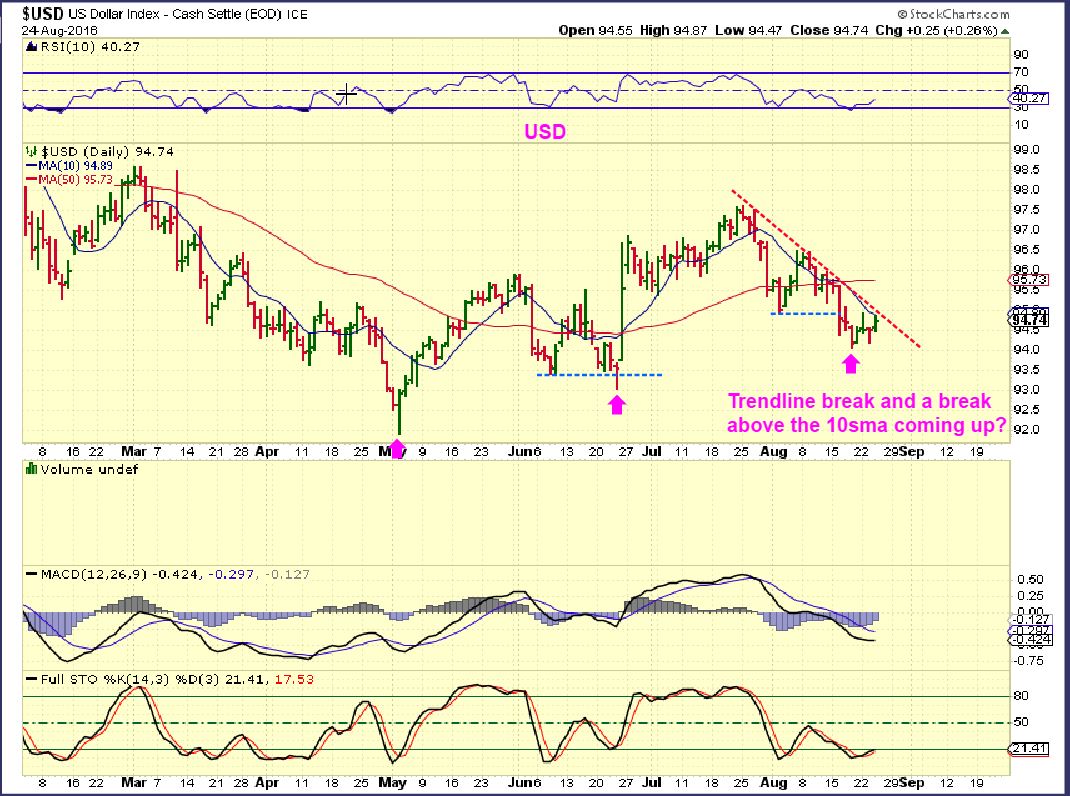Click the boxed -0.424 MACD value on the axis
Viewport: 1070px width, 796px height.
pyautogui.click(x=1028, y=640)
